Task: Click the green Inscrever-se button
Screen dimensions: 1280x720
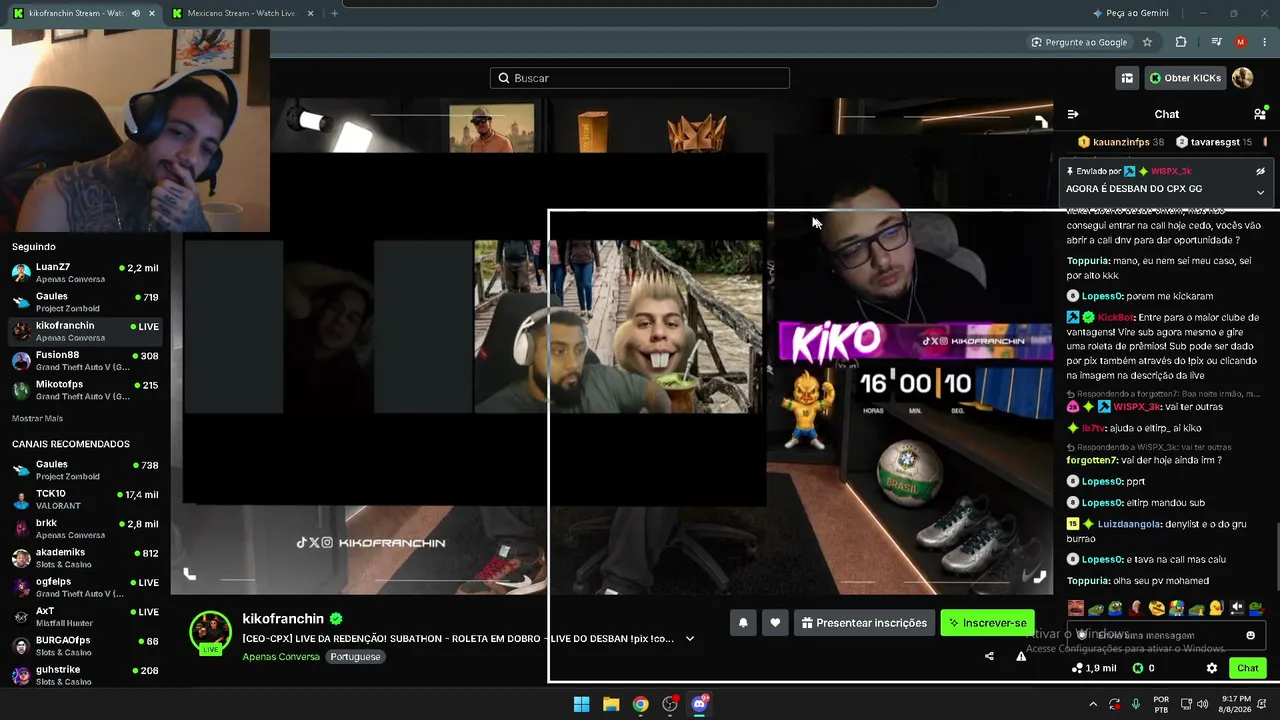Action: tap(988, 623)
